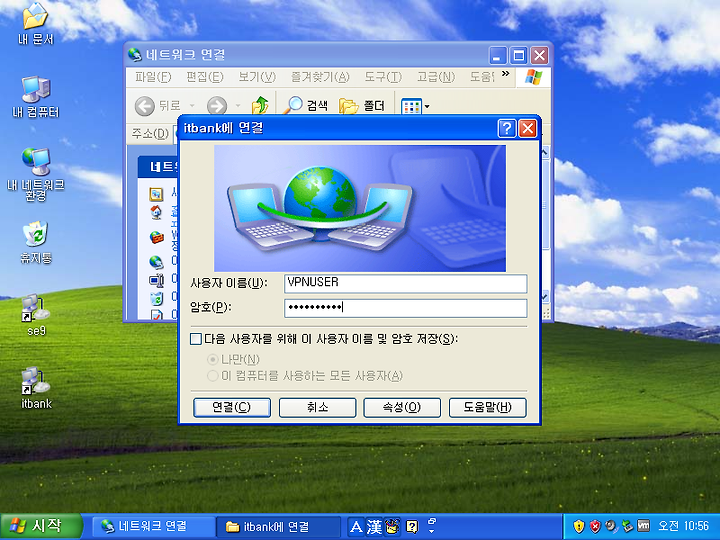Click the user name field containing VPNUSER

(405, 283)
